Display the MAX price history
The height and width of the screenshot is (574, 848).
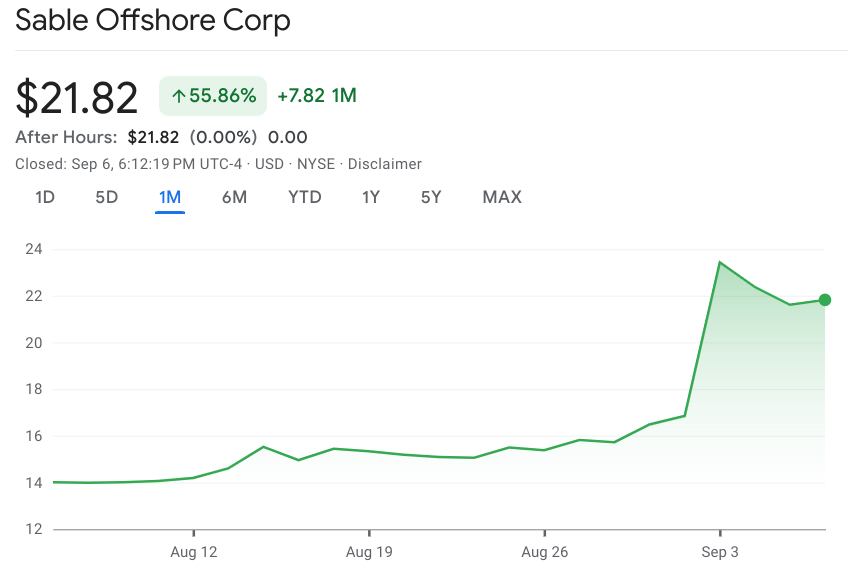coord(502,197)
